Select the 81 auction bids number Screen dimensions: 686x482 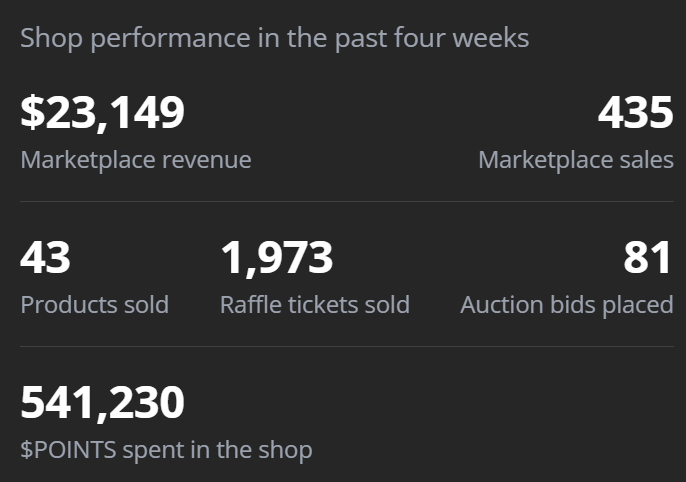(x=647, y=258)
